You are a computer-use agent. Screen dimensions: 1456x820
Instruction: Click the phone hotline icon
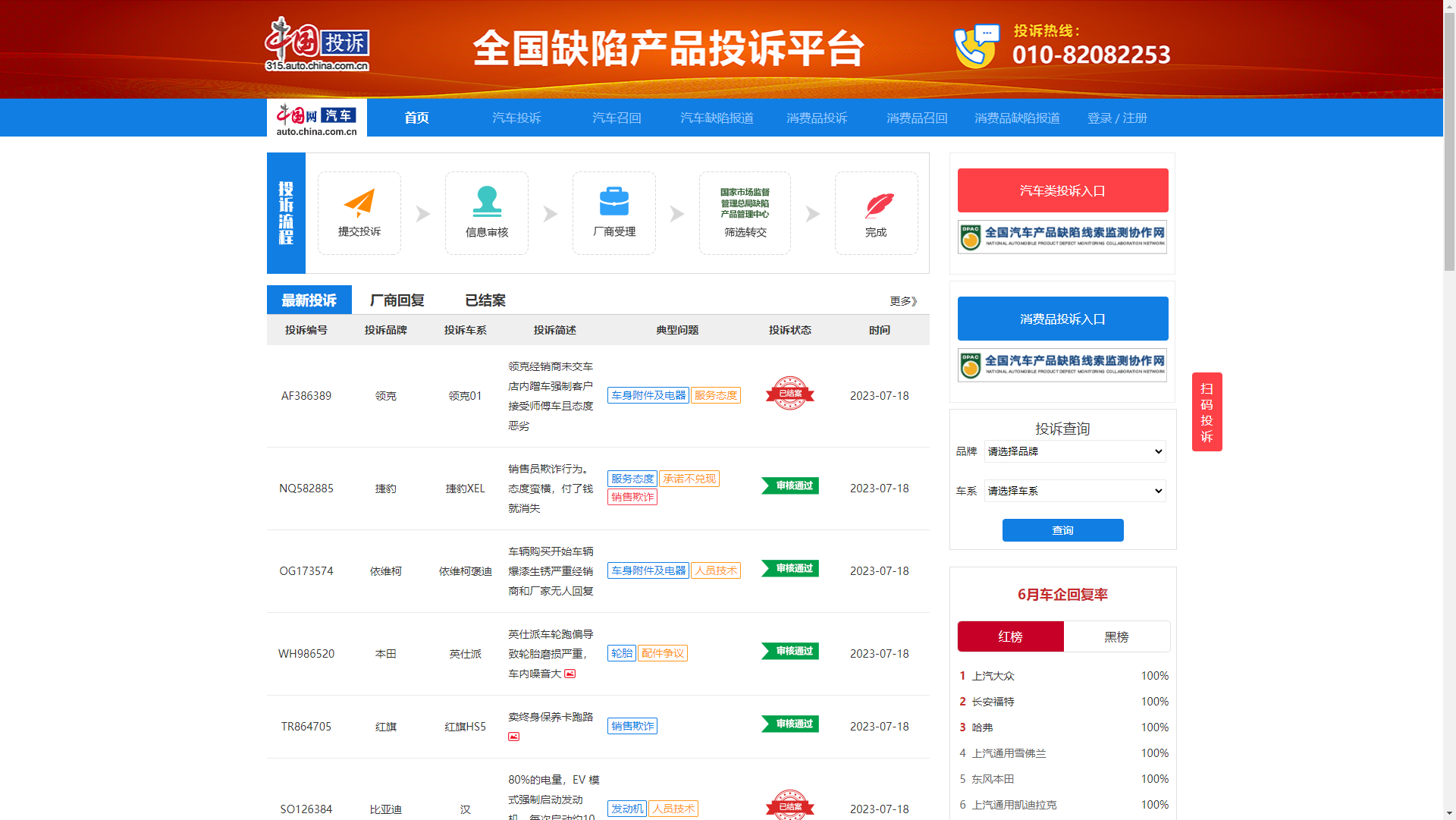(x=977, y=46)
